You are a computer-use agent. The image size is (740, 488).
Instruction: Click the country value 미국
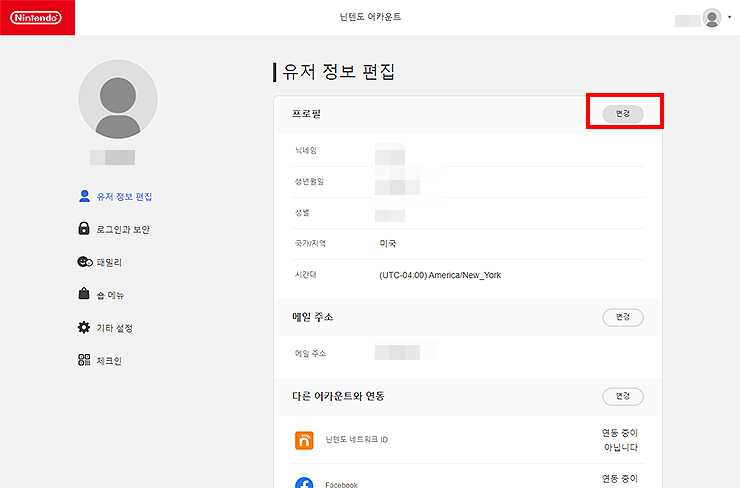(x=387, y=244)
